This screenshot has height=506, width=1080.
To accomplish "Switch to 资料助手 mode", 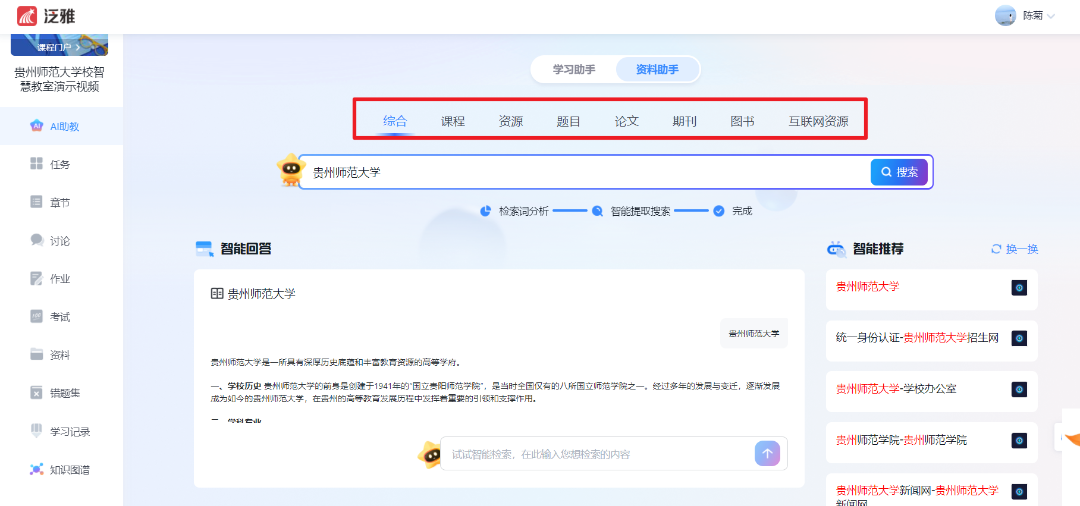I will (x=657, y=70).
